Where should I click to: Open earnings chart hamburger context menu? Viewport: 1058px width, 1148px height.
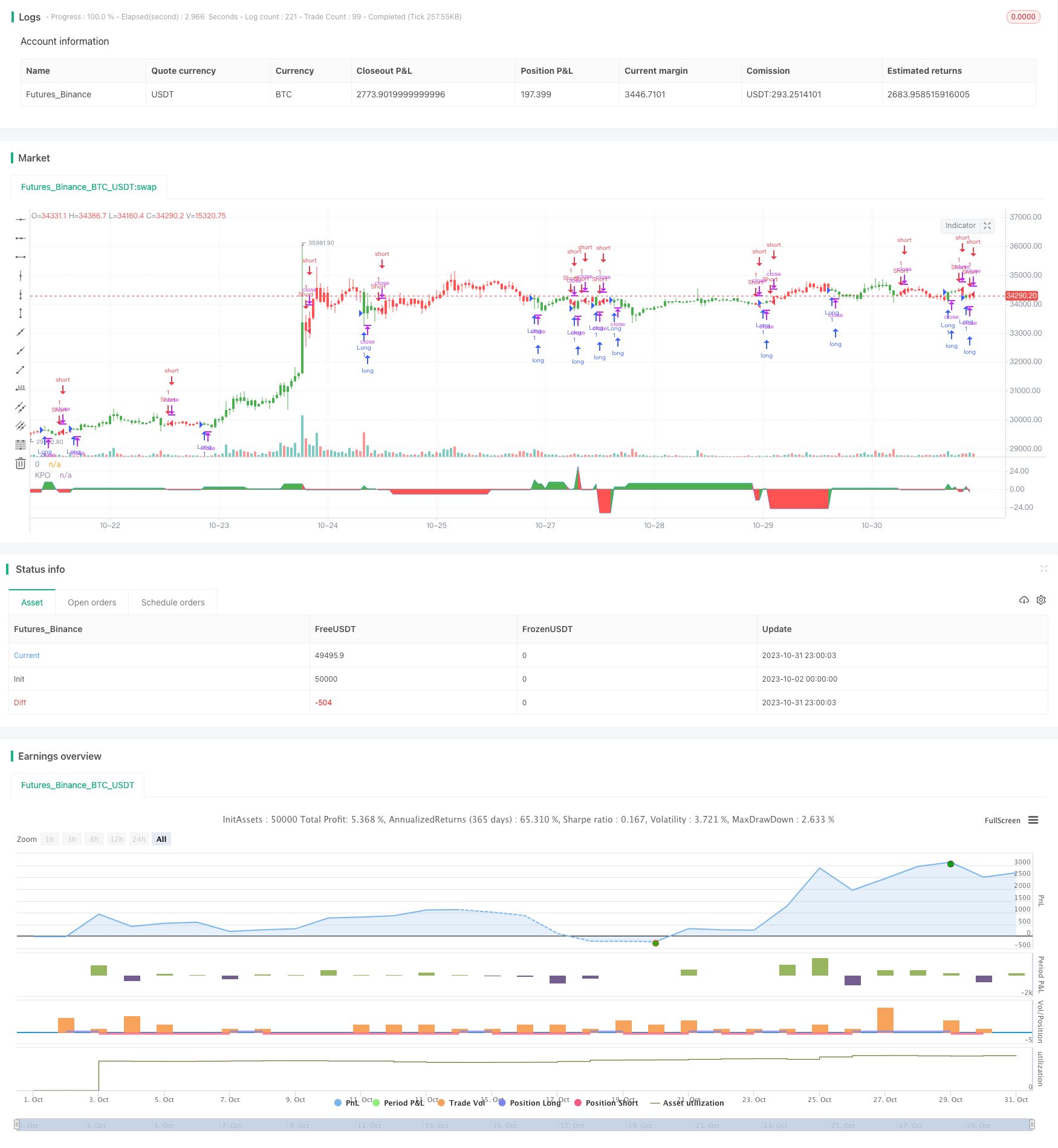pos(1033,820)
